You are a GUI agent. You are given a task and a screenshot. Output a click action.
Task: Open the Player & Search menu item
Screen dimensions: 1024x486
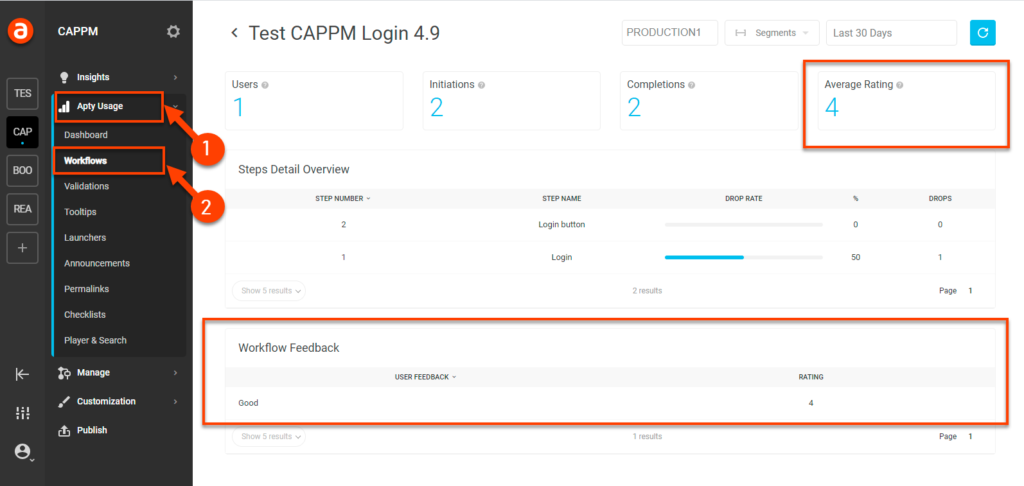coord(95,340)
